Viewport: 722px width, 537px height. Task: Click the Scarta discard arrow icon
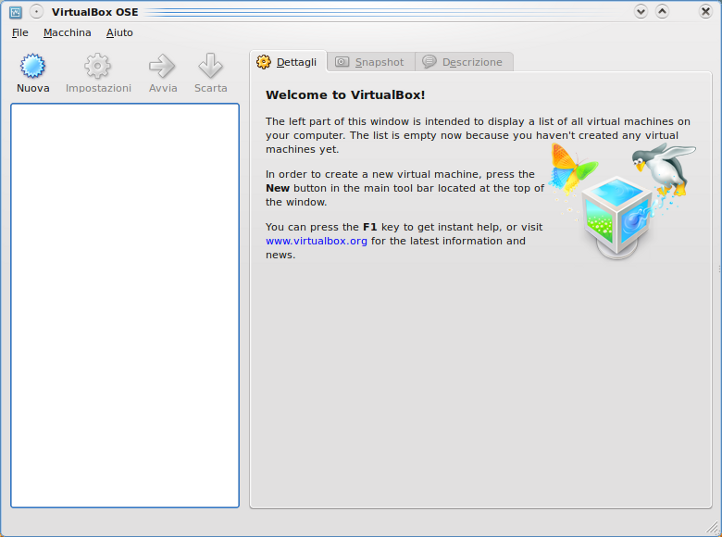point(210,66)
